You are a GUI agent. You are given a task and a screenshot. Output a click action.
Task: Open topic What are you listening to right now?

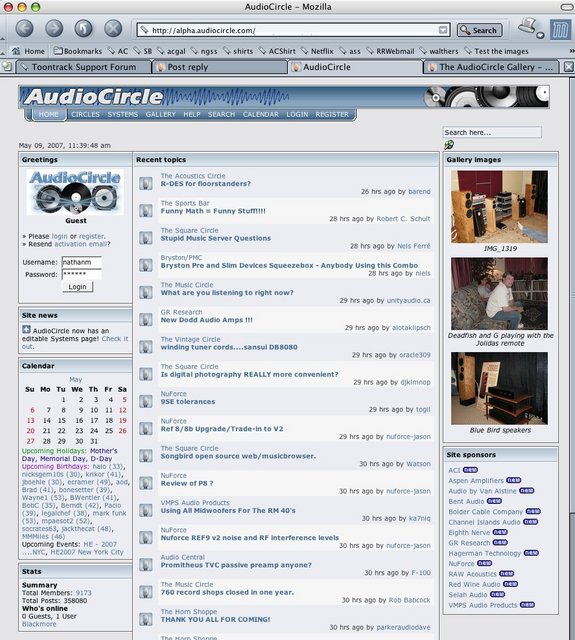coord(227,293)
